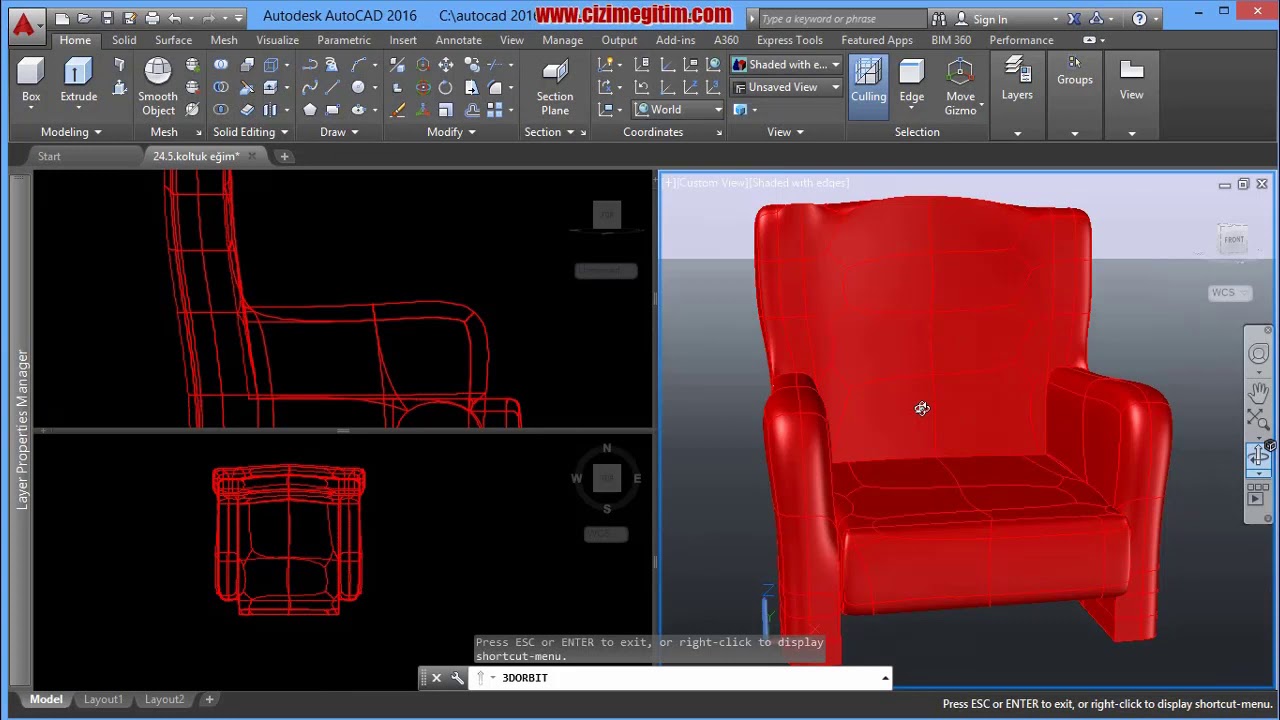The height and width of the screenshot is (720, 1280).
Task: Select the Edge selection filter
Action: coord(911,80)
